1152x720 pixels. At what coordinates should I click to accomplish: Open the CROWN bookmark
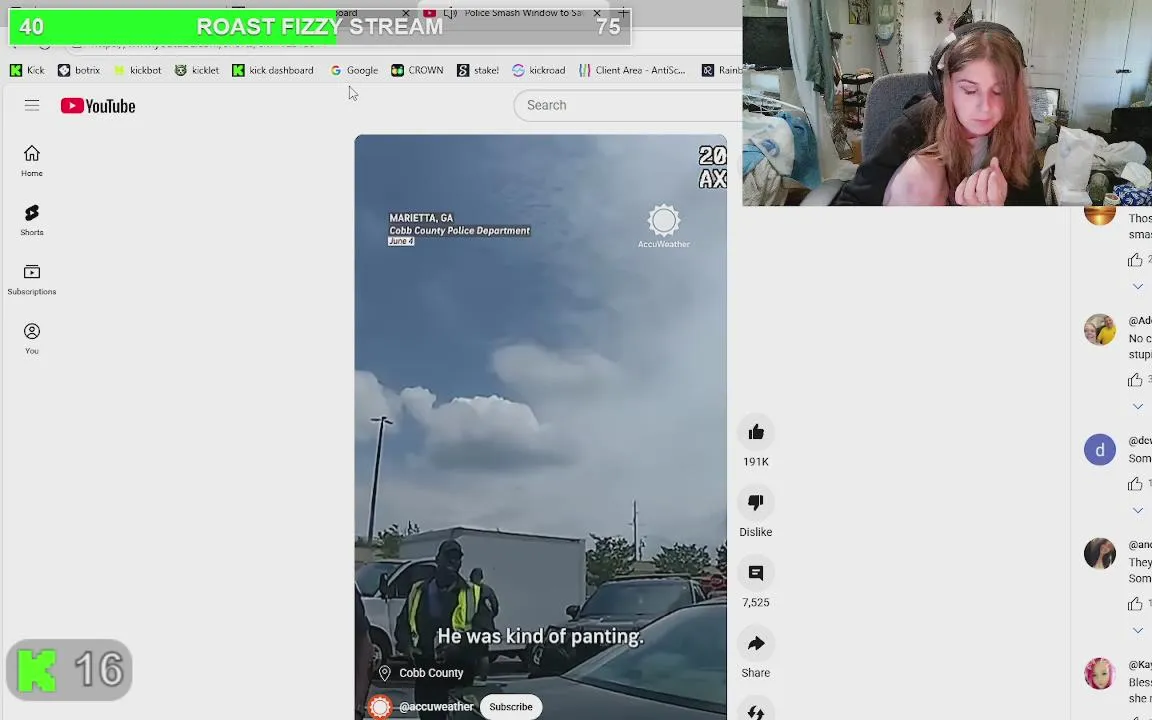pos(417,70)
